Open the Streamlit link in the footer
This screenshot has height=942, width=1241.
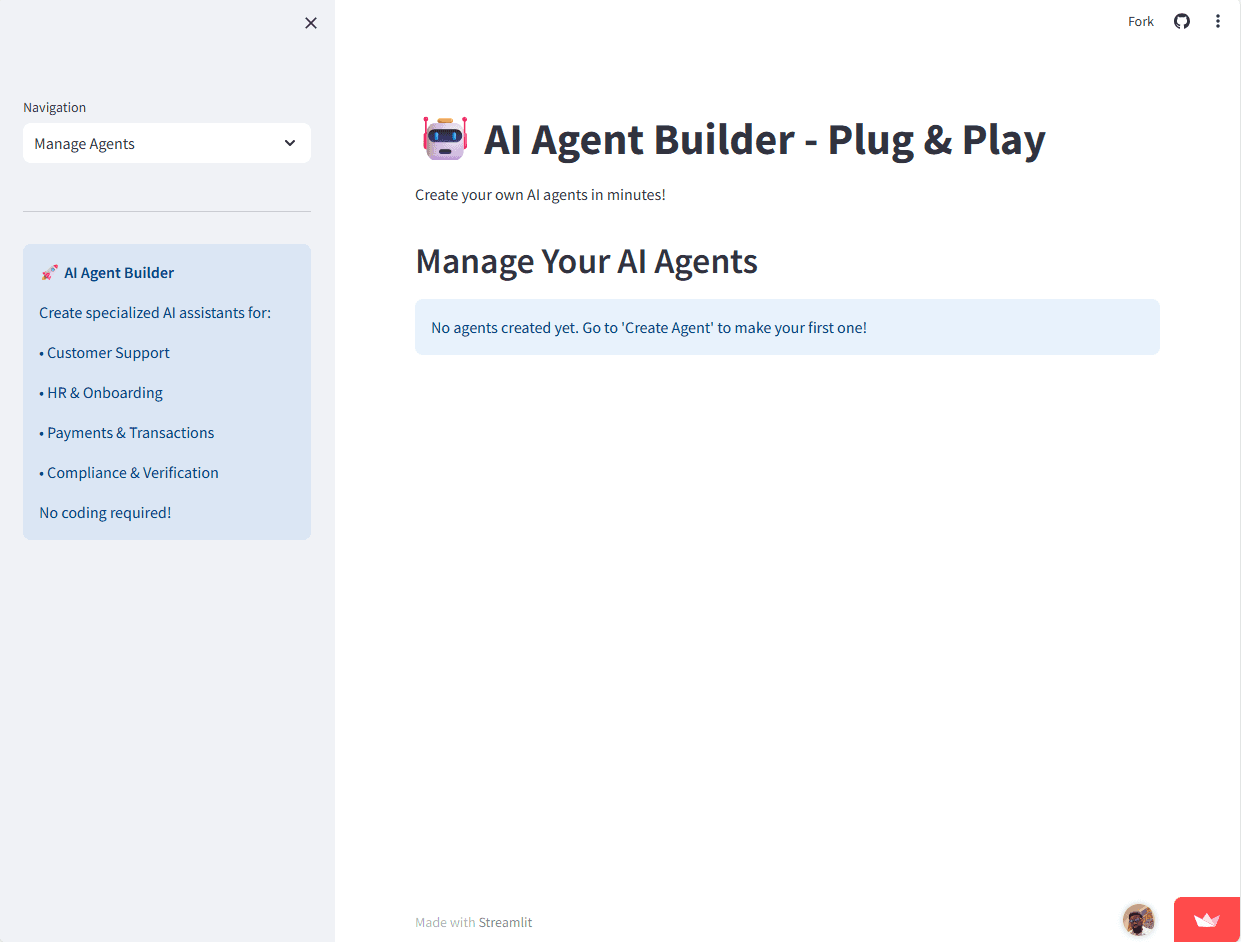click(505, 921)
